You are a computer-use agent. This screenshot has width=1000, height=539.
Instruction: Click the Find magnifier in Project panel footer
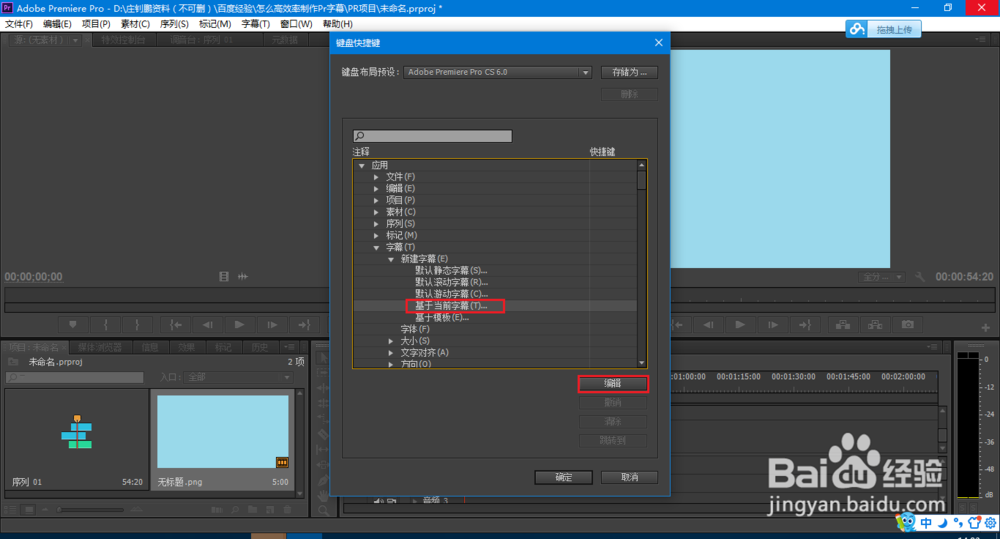click(235, 510)
